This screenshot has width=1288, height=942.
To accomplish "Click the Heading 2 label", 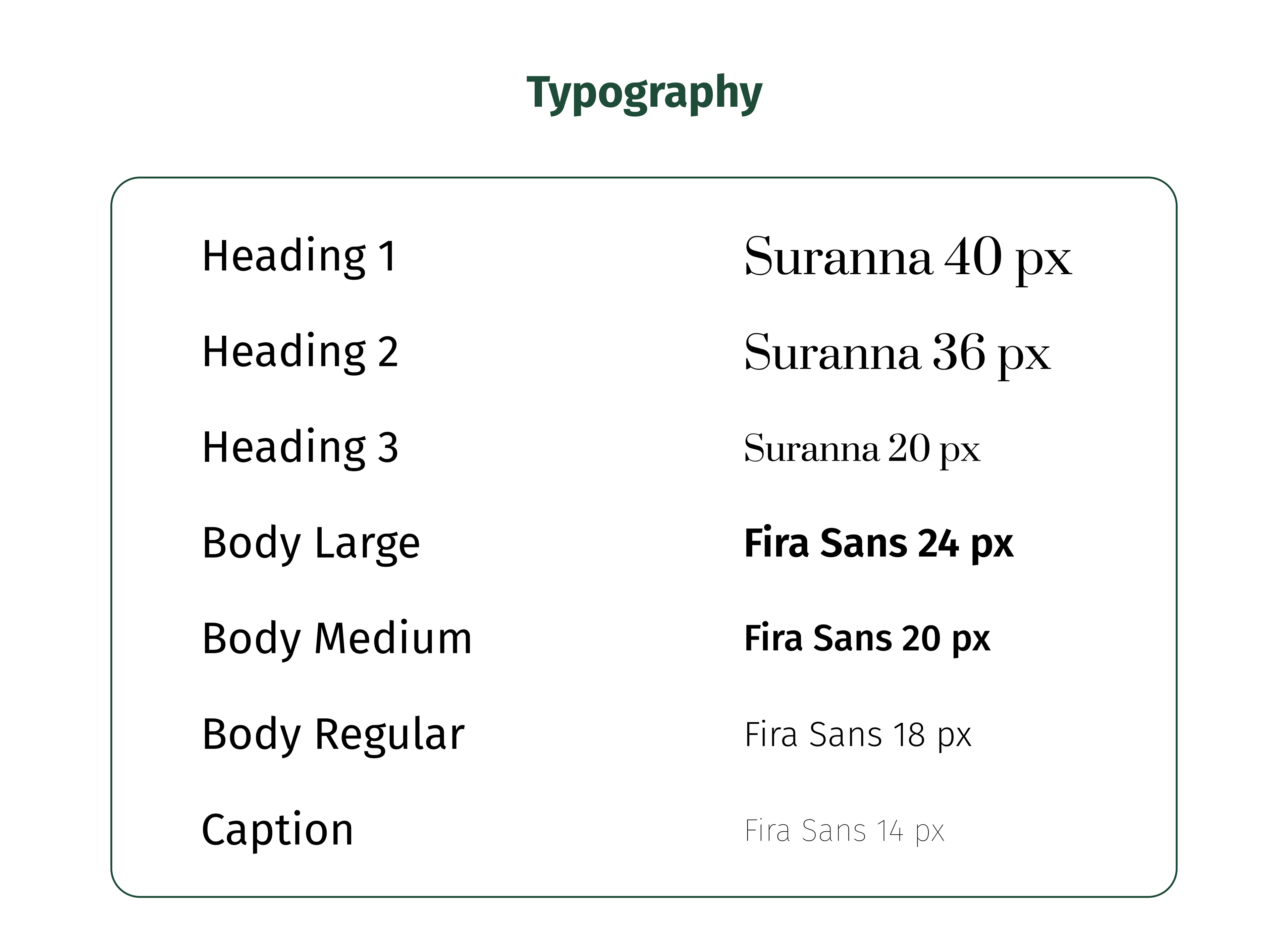I will tap(300, 352).
